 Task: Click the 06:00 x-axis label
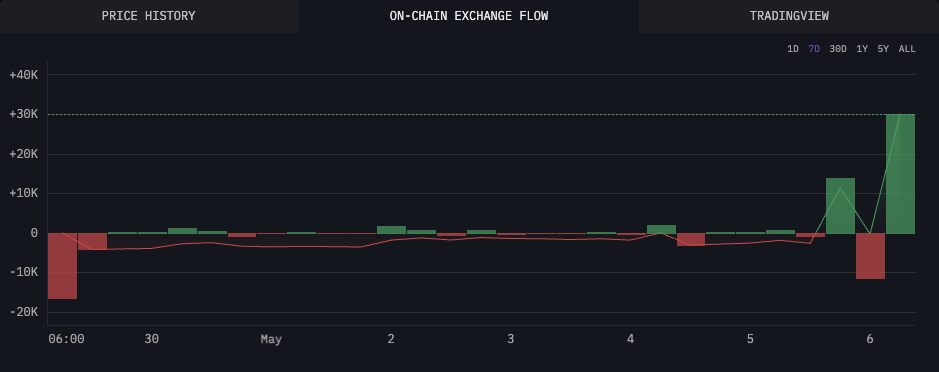[x=66, y=339]
